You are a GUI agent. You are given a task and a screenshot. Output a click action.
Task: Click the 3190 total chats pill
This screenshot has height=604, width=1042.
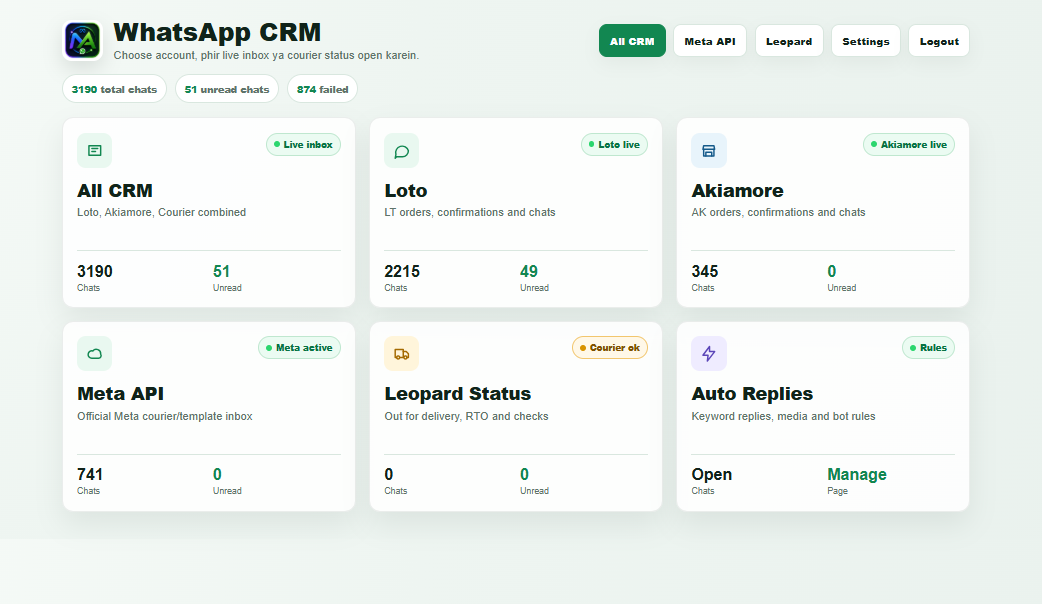click(x=114, y=89)
